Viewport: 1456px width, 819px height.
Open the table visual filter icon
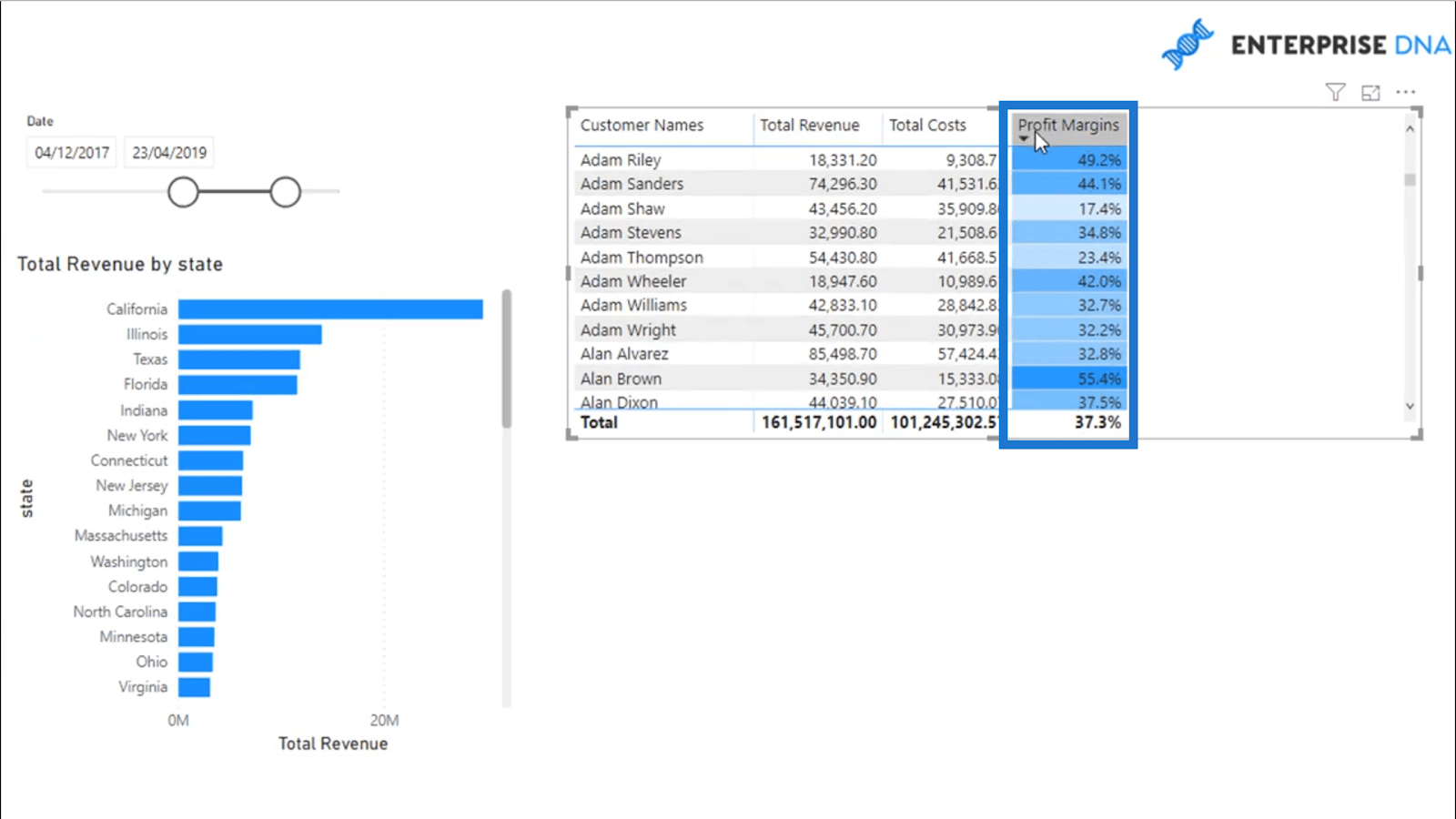pyautogui.click(x=1335, y=92)
